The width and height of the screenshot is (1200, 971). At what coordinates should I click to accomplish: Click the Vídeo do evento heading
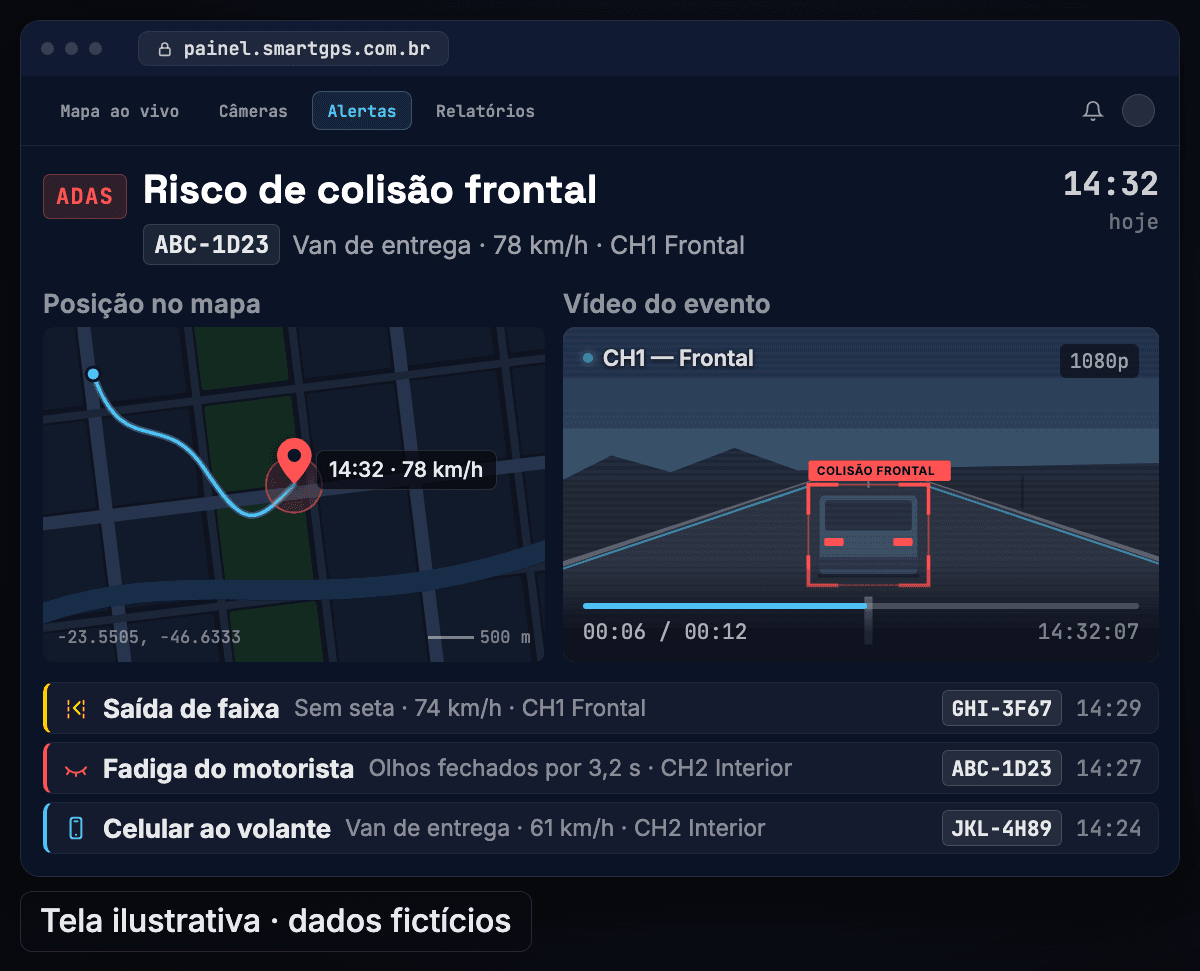[667, 304]
